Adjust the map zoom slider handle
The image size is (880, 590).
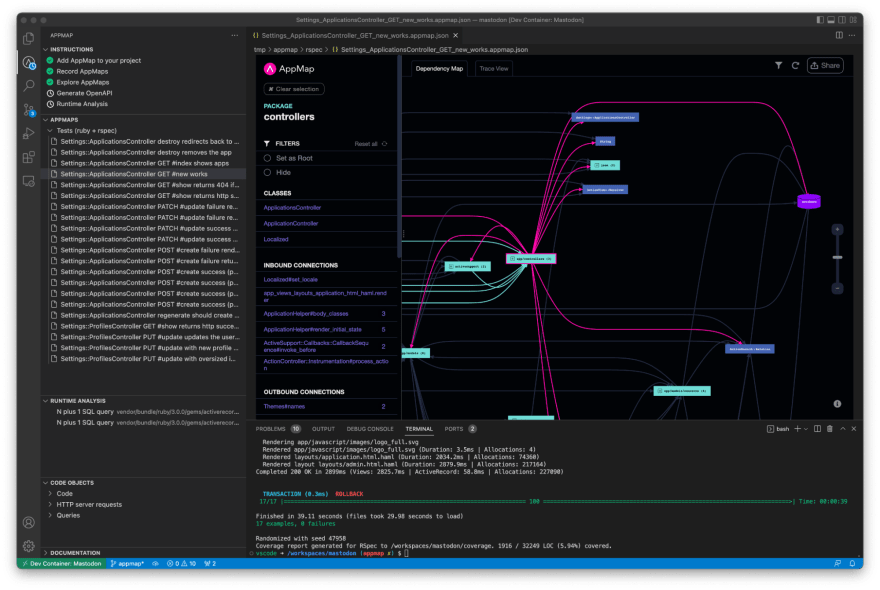coord(837,257)
